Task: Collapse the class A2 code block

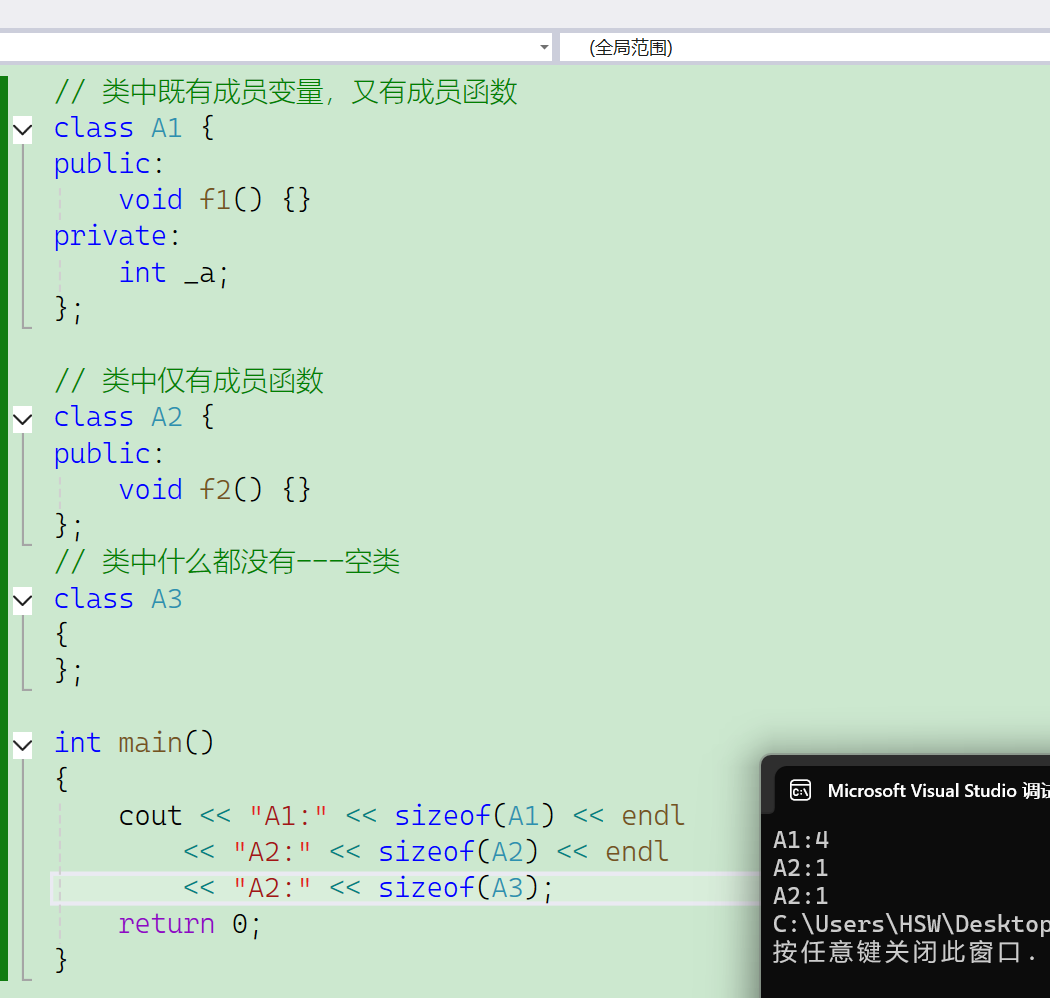Action: (x=23, y=419)
